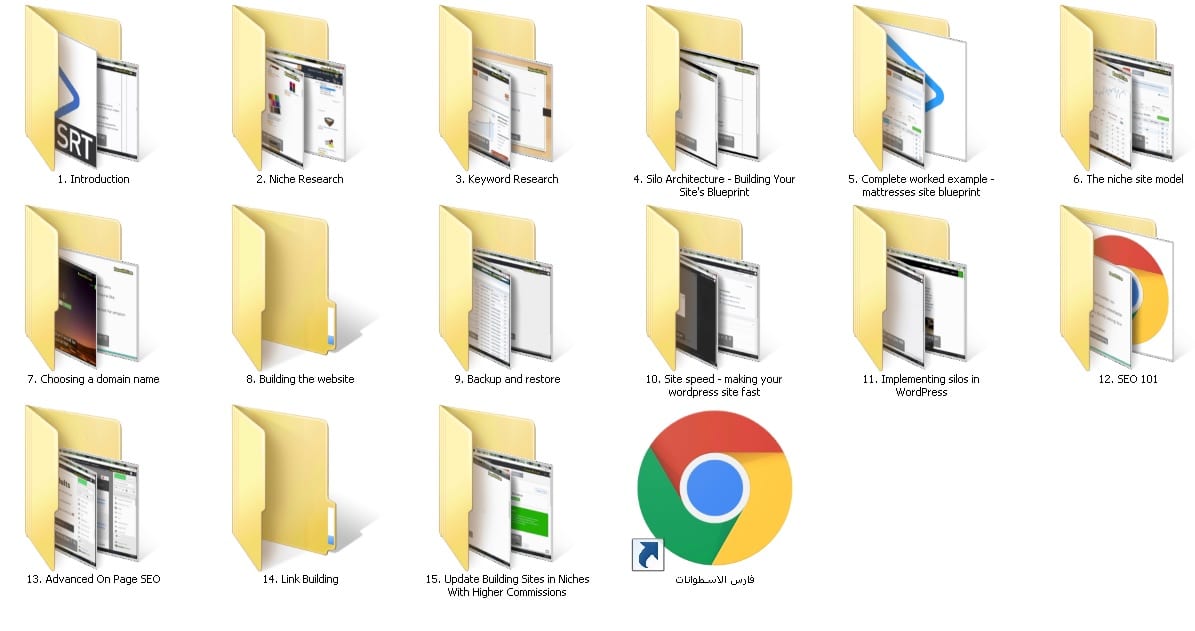Screen dimensions: 1195x631
Task: Open the '3. Keyword Research' folder icon
Action: coord(496,88)
